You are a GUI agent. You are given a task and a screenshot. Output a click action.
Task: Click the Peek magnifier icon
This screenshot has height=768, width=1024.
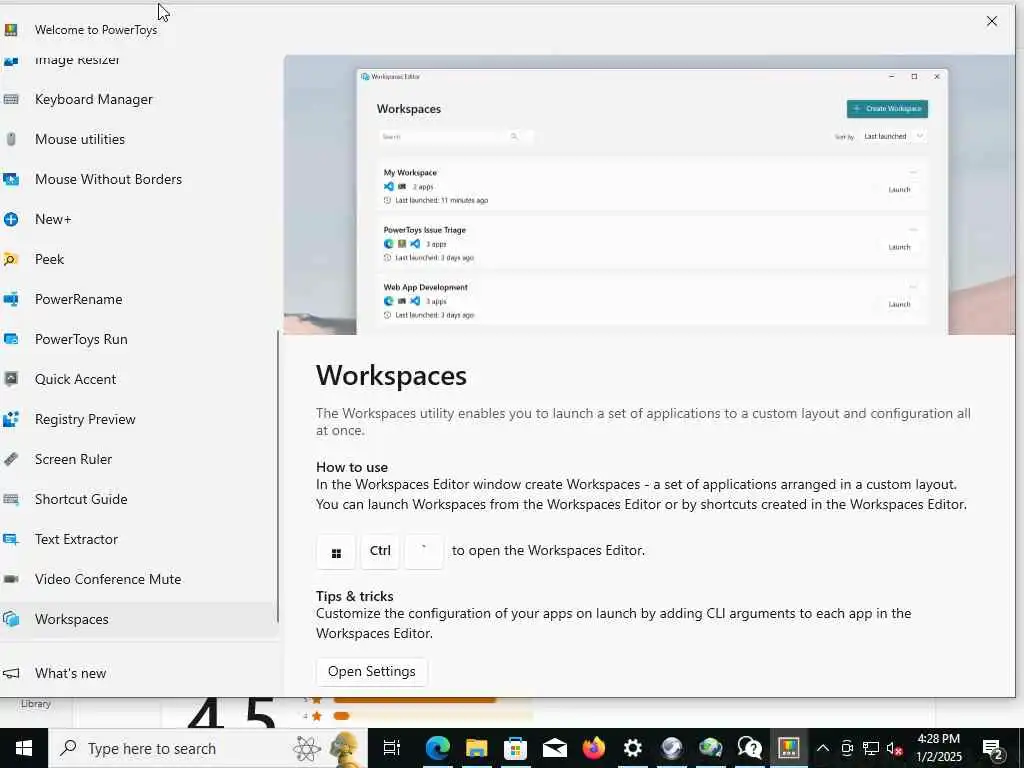click(11, 259)
